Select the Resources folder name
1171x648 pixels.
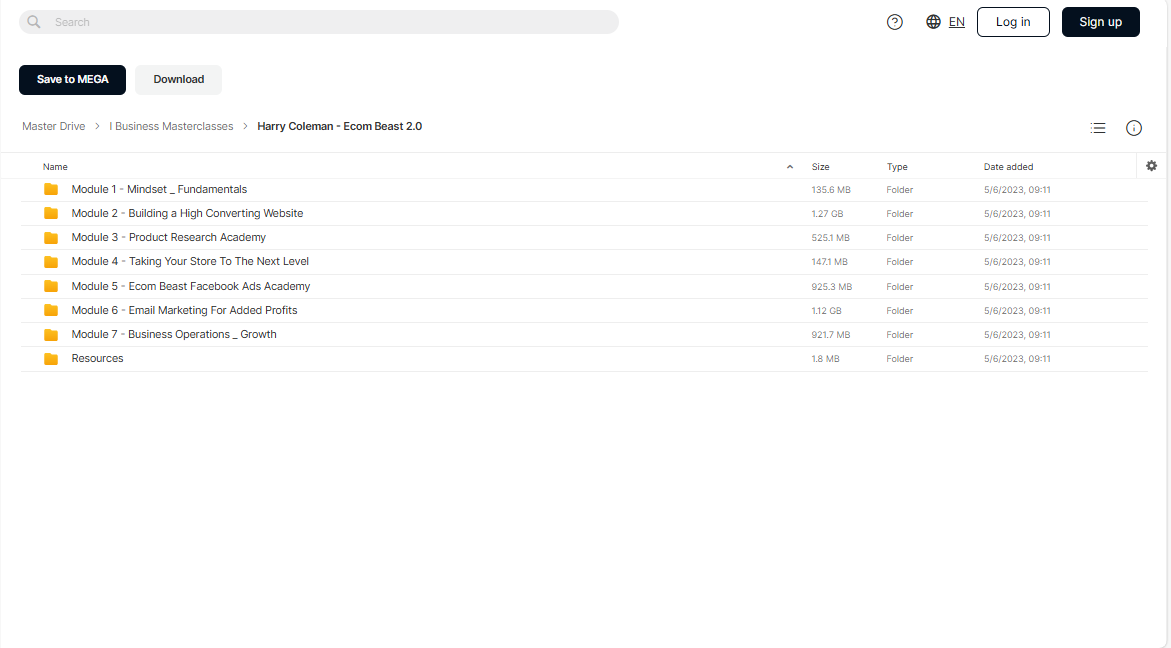coord(97,358)
